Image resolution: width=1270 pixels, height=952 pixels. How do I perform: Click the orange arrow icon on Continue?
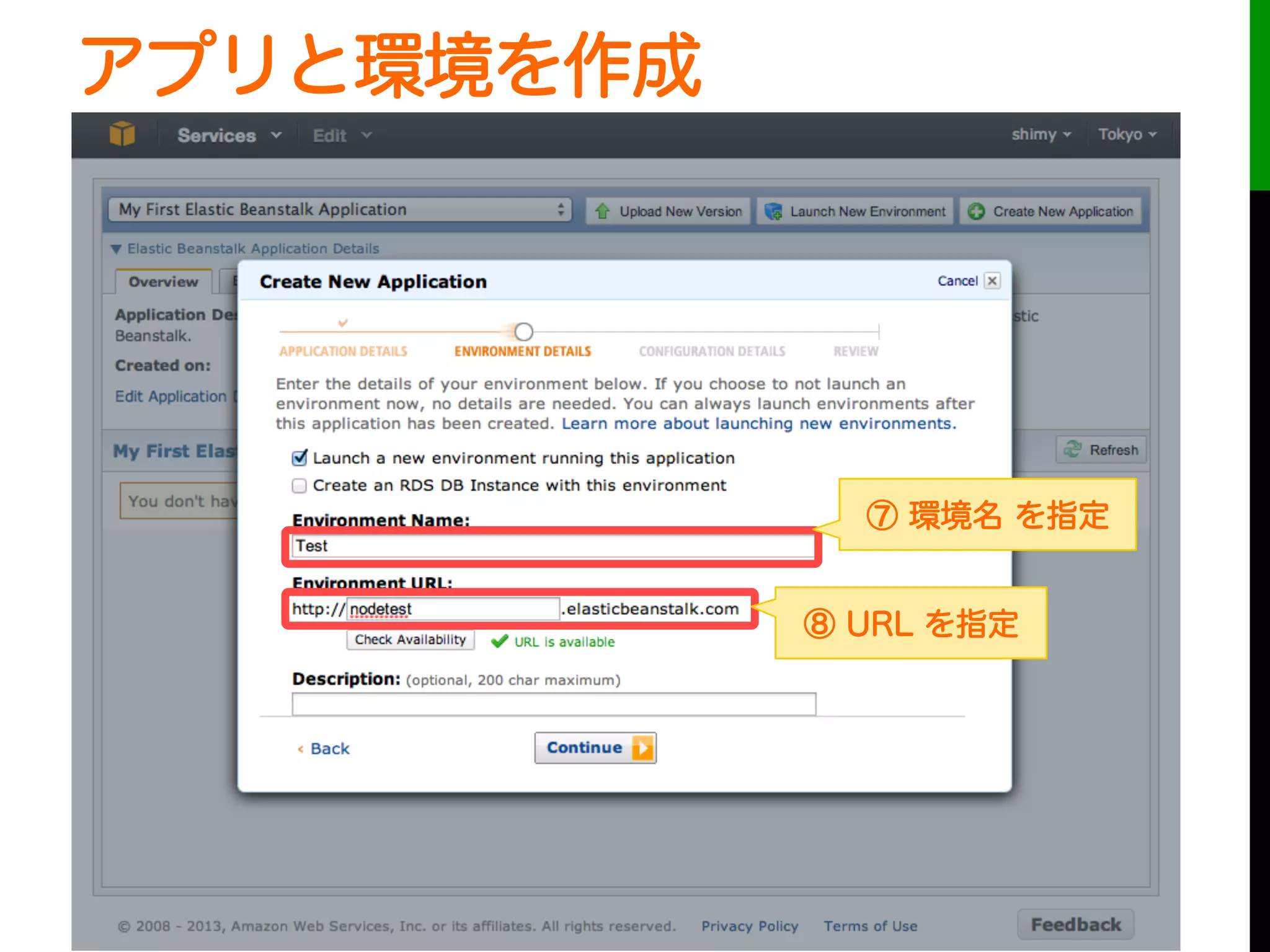pos(642,748)
